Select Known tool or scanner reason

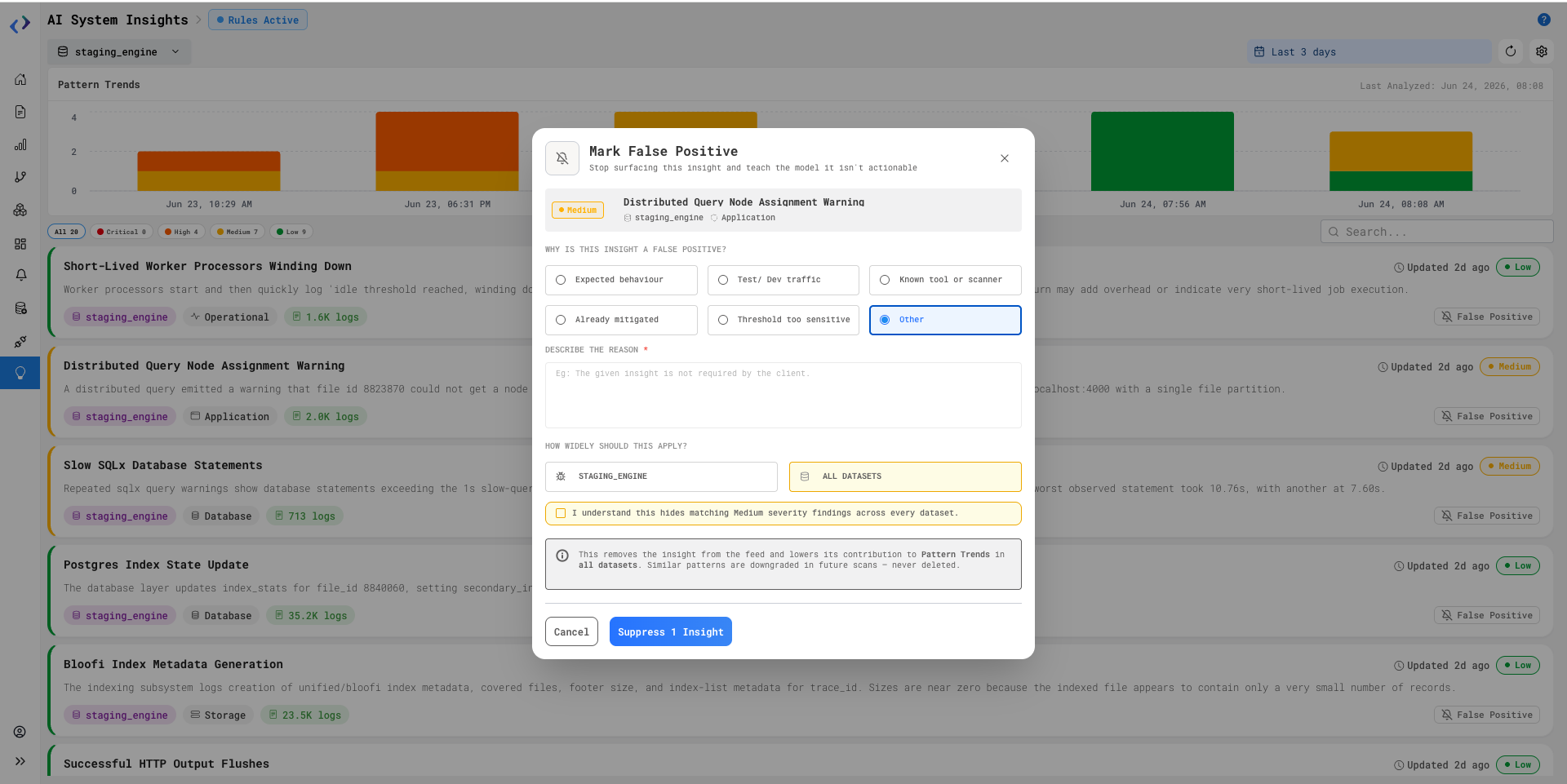[945, 280]
